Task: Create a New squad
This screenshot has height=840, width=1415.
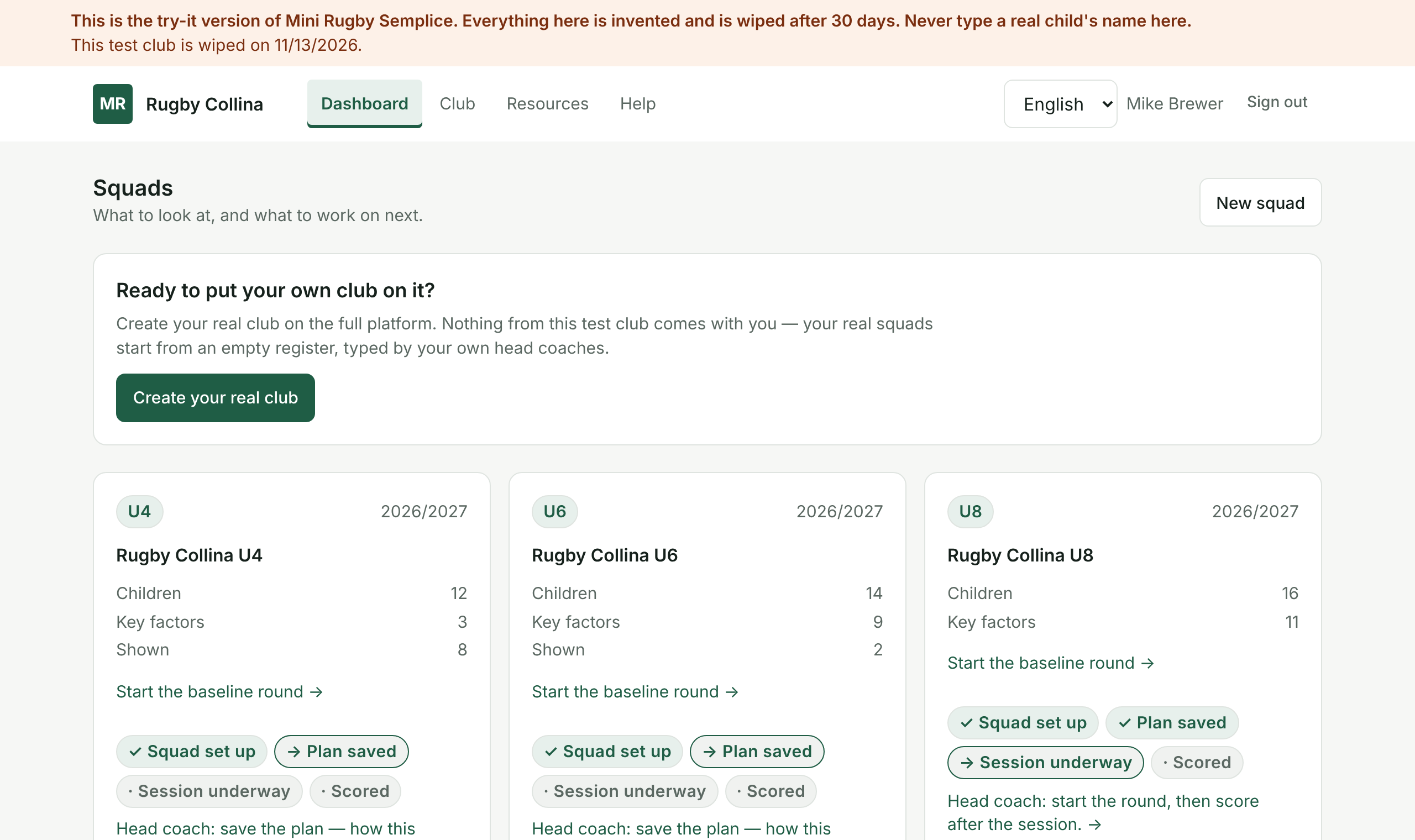Action: [1260, 203]
